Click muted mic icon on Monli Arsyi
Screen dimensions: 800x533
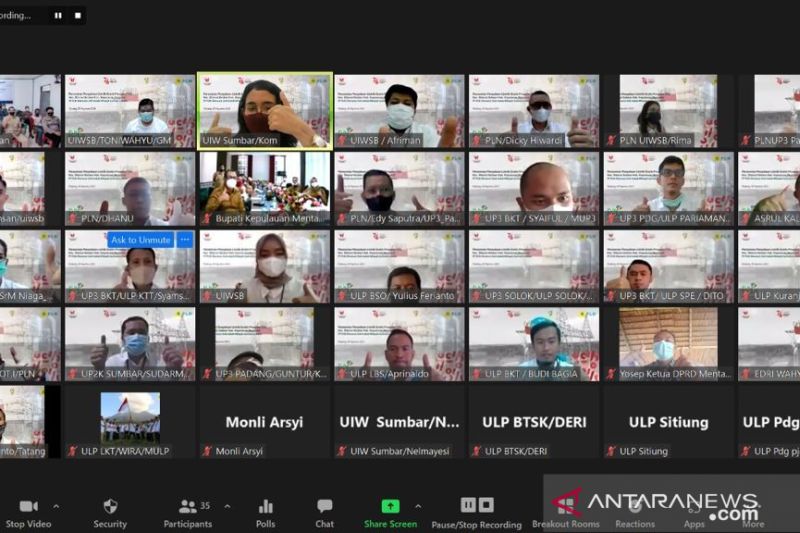pyautogui.click(x=207, y=451)
